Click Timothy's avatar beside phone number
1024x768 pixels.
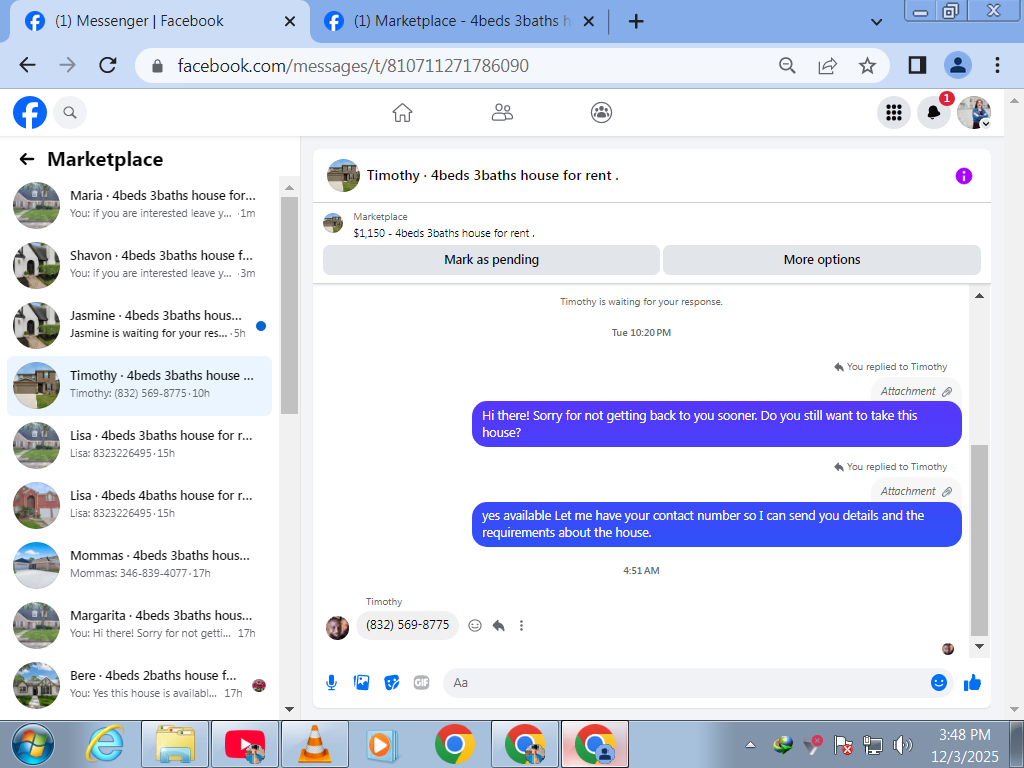[x=337, y=628]
